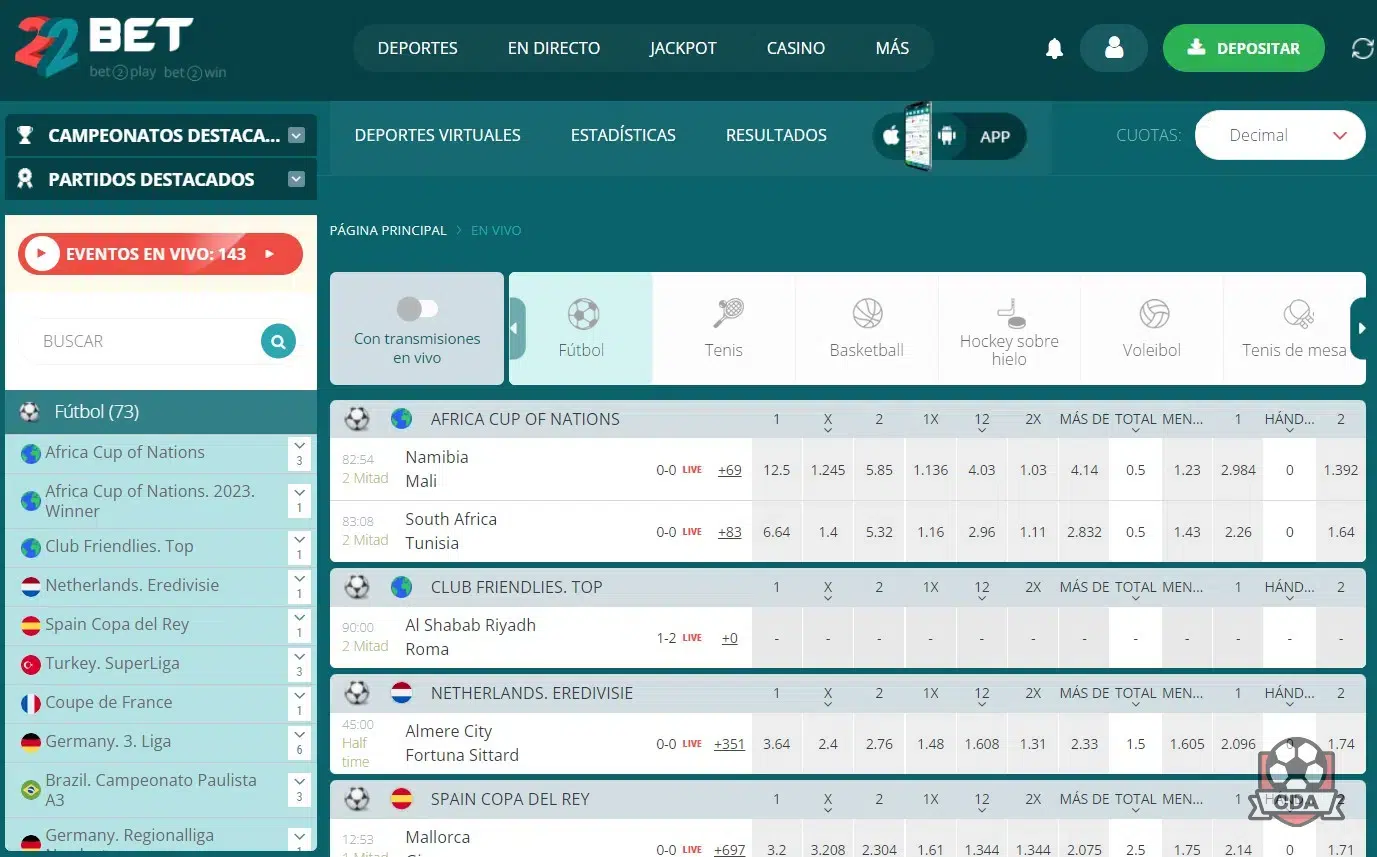This screenshot has height=857, width=1377.
Task: Click the ribbon icon of Partidos Destacados
Action: pyautogui.click(x=25, y=179)
